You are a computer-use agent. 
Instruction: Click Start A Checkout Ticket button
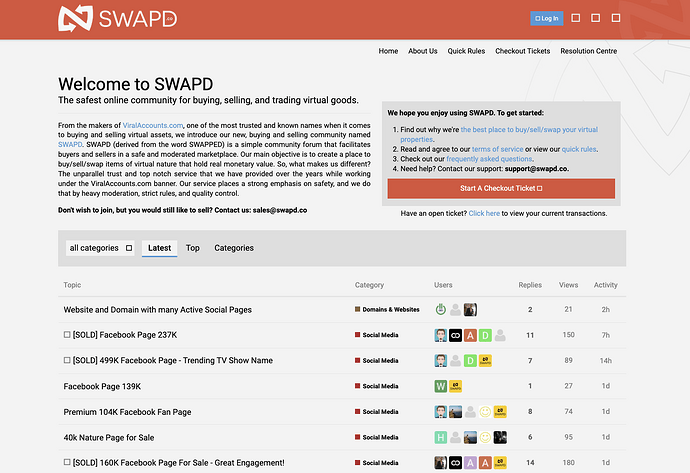coord(501,188)
